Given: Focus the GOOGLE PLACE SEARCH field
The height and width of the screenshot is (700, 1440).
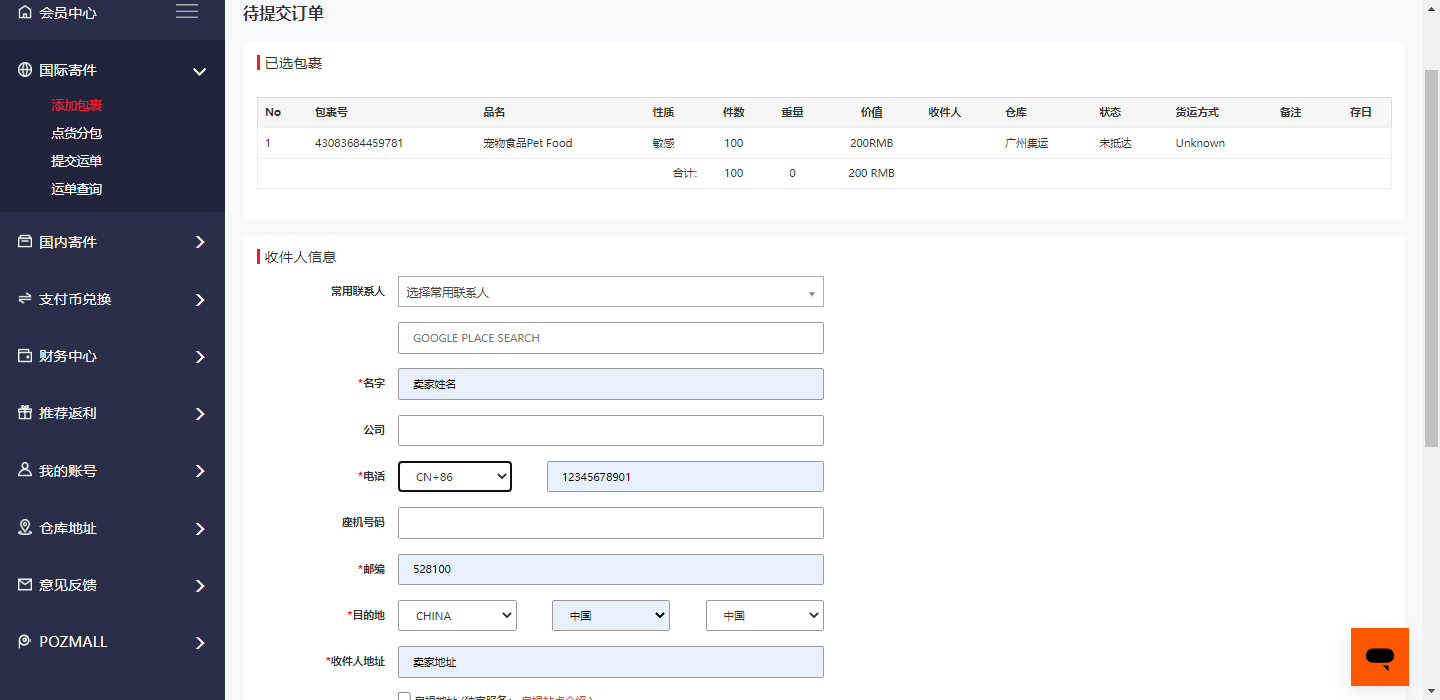Looking at the screenshot, I should [611, 338].
